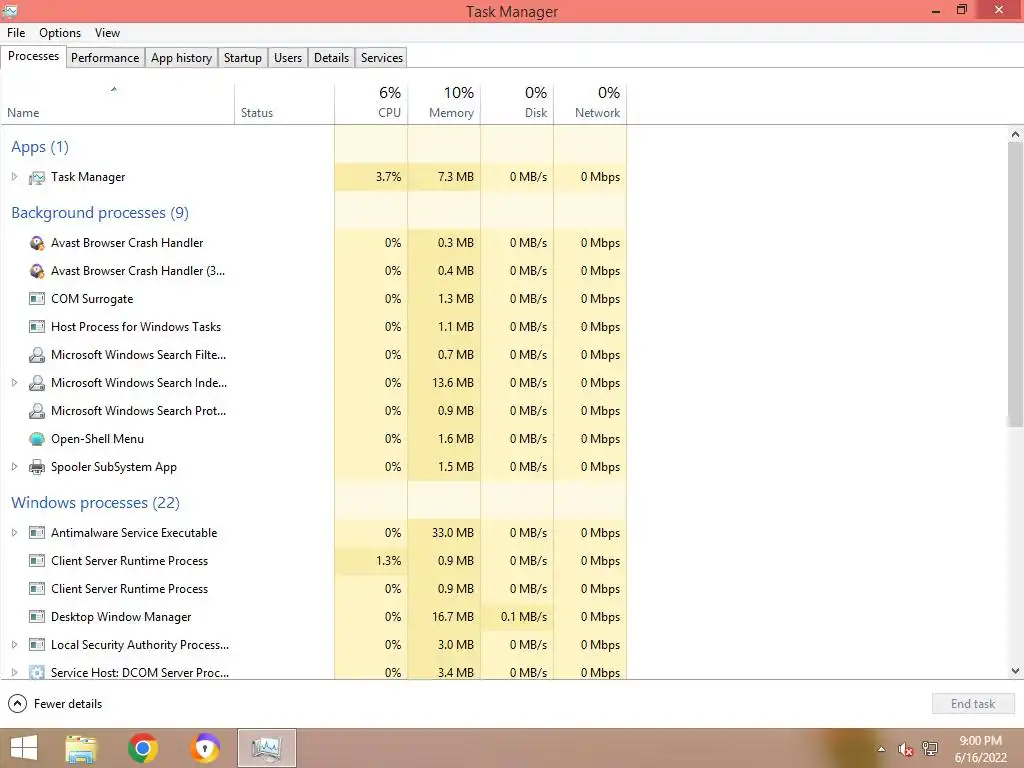Click the scrollbar down arrow
This screenshot has width=1024, height=768.
point(1015,671)
